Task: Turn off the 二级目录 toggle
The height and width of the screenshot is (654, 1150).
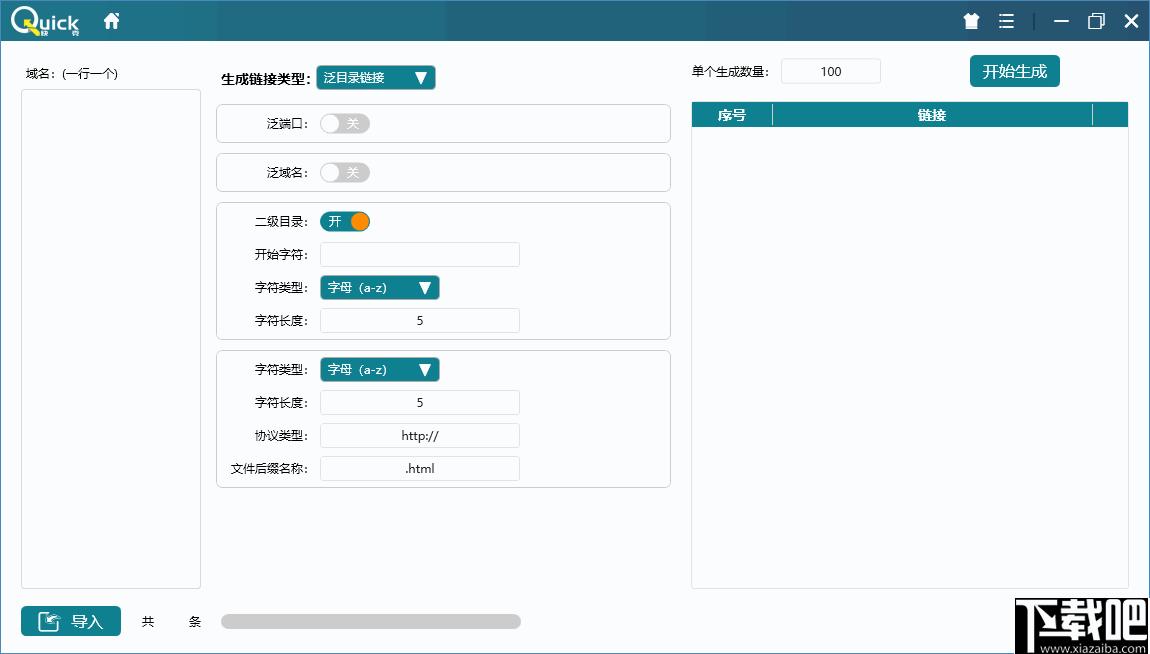Action: 345,221
